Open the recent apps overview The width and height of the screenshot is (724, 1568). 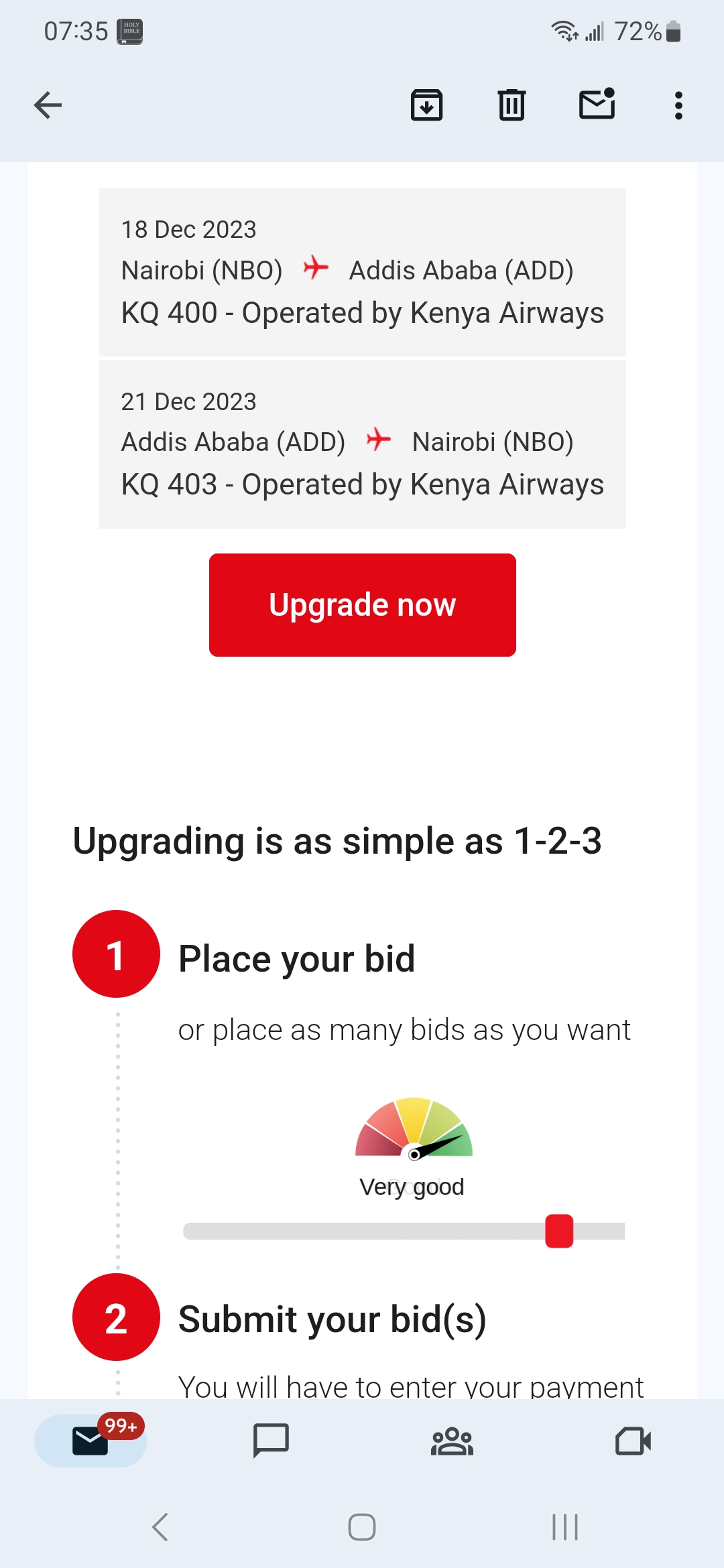pyautogui.click(x=564, y=1527)
